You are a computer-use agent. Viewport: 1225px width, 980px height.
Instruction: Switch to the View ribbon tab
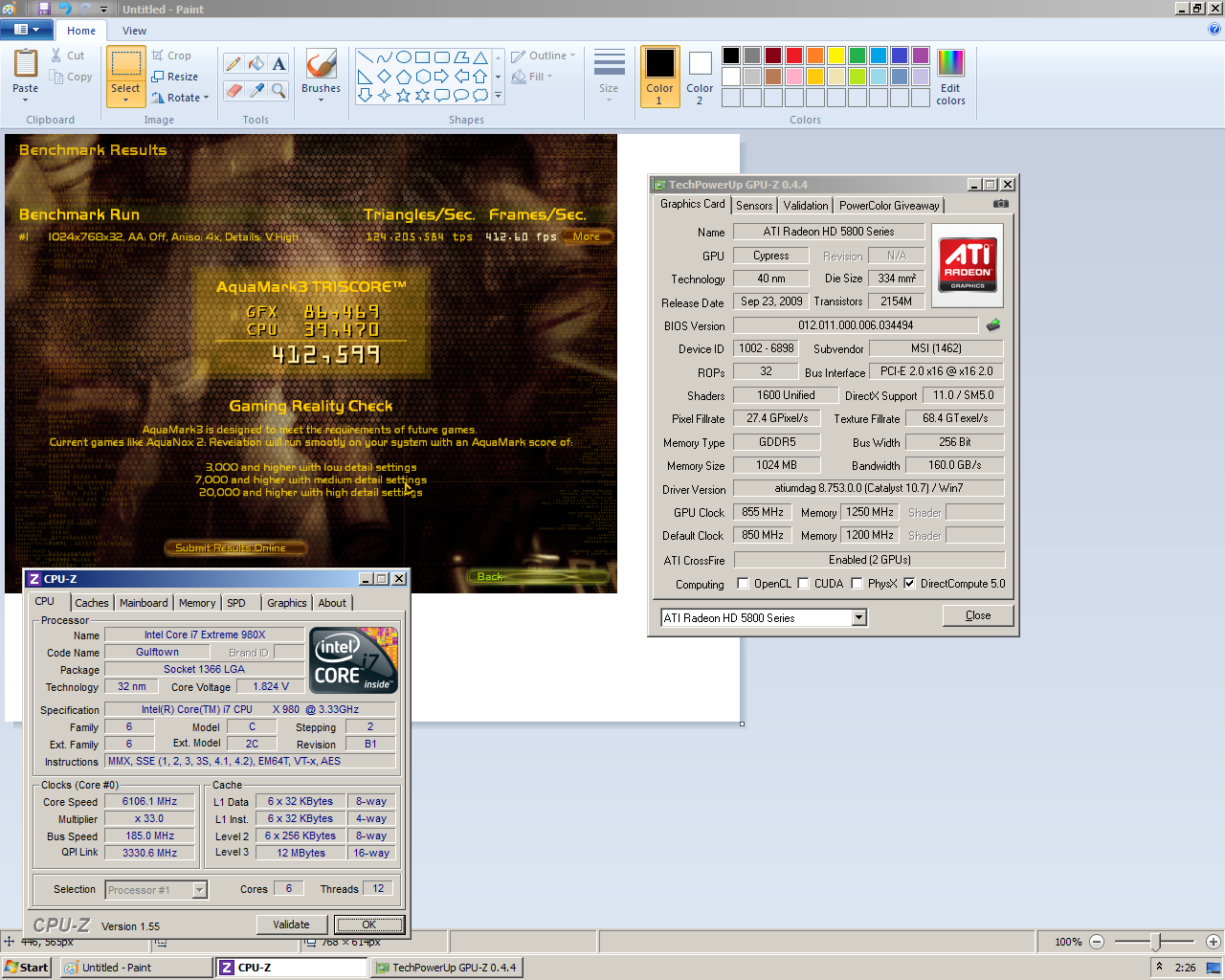134,31
